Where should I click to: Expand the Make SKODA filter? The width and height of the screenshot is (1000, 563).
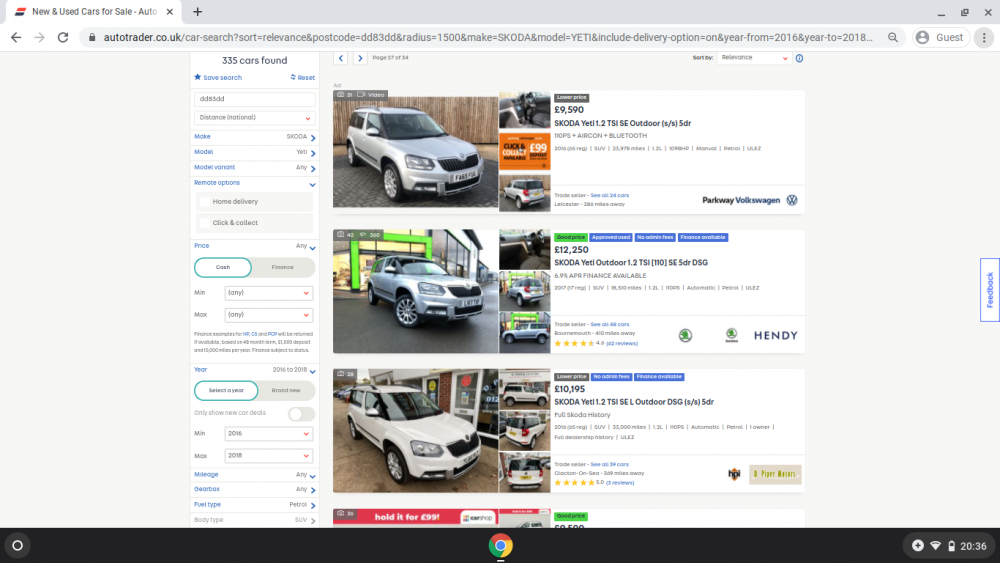pos(254,136)
